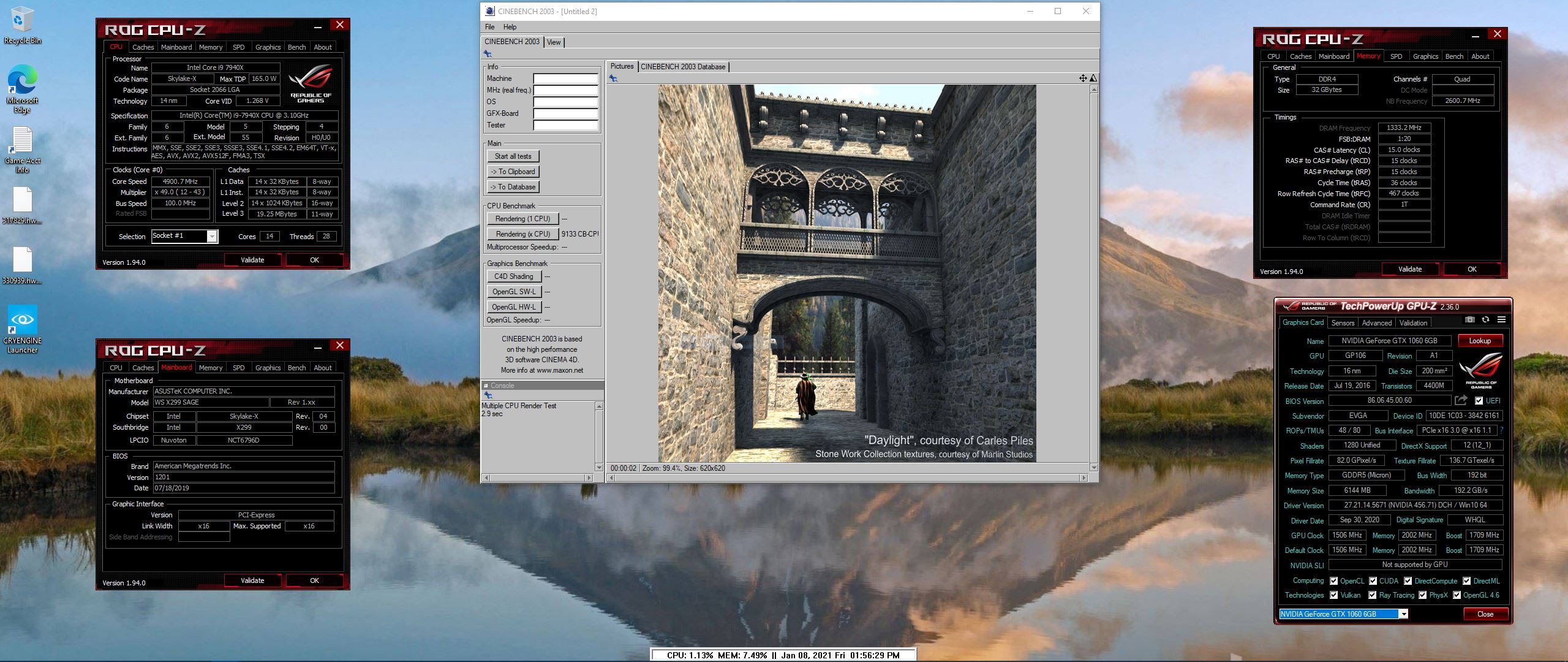Take a GPU-Z screenshot with camera icon

1469,319
